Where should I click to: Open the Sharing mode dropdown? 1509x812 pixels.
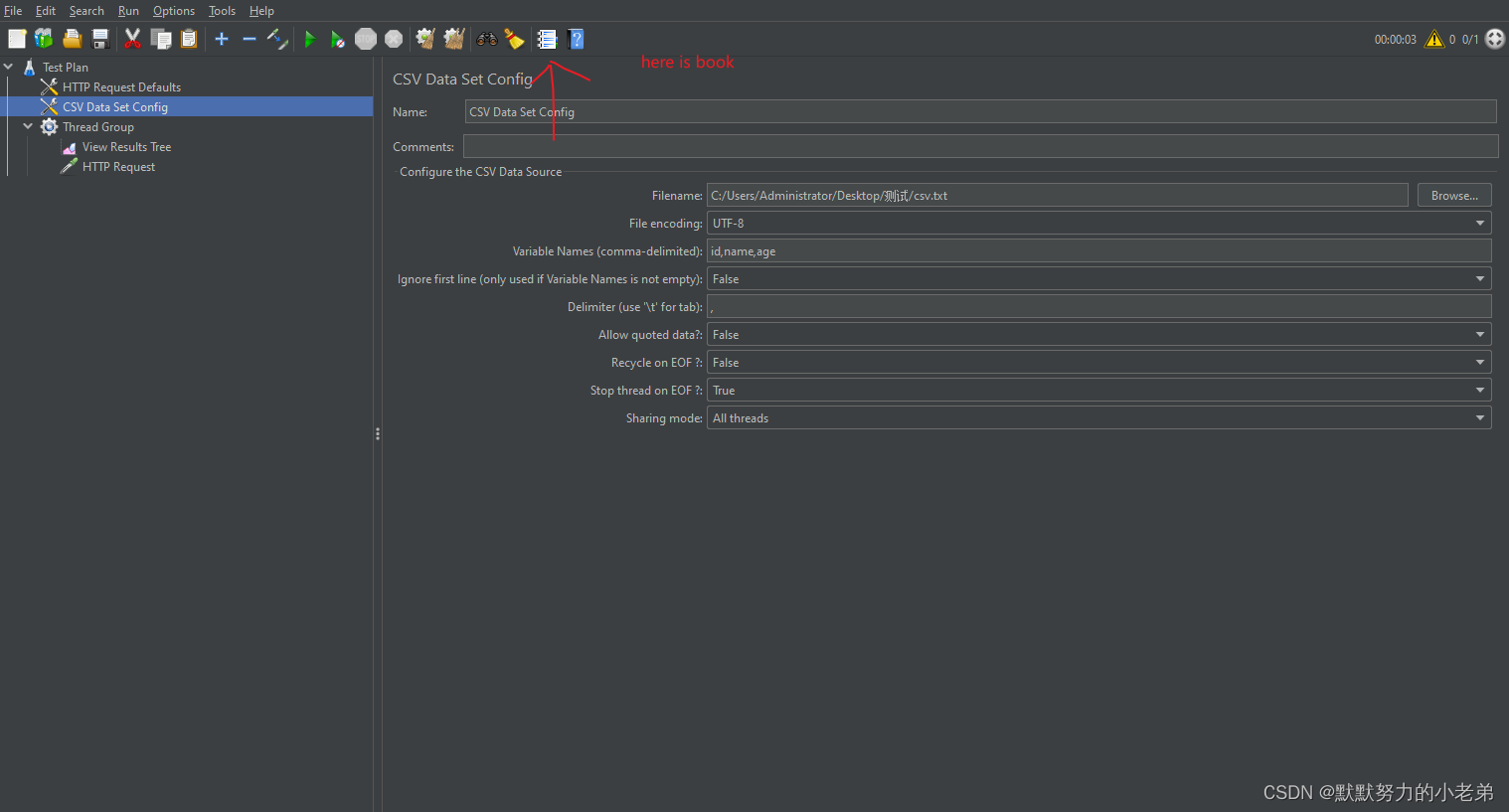tap(1098, 418)
